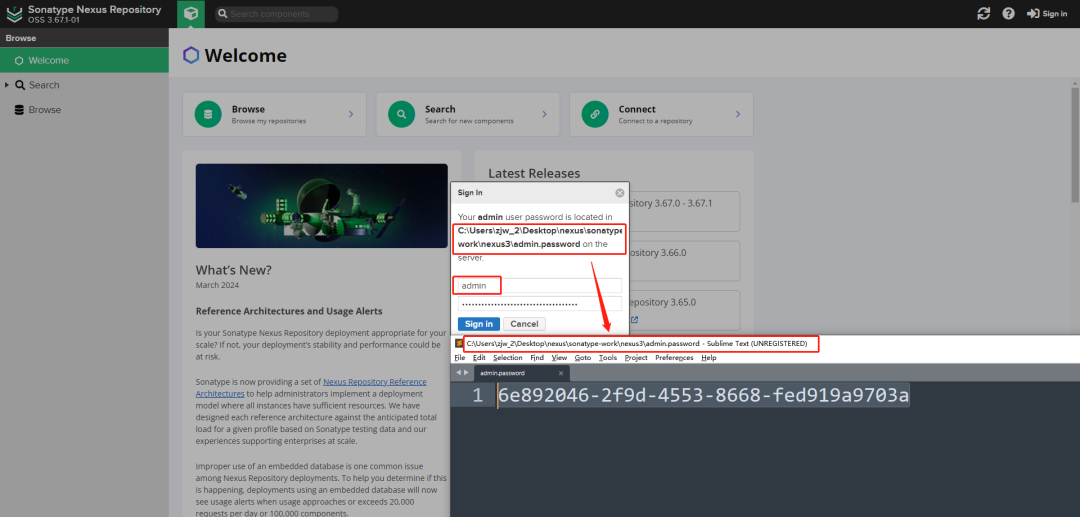Click the Reference Architectures and Usage Alerts heading
The width and height of the screenshot is (1080, 517).
(289, 311)
